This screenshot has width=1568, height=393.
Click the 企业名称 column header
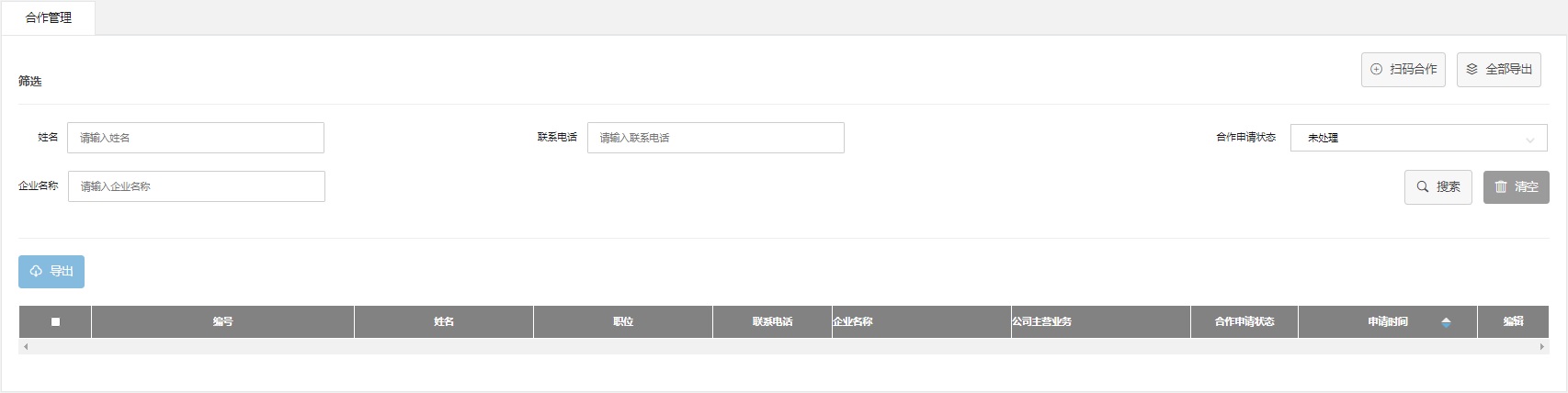853,322
